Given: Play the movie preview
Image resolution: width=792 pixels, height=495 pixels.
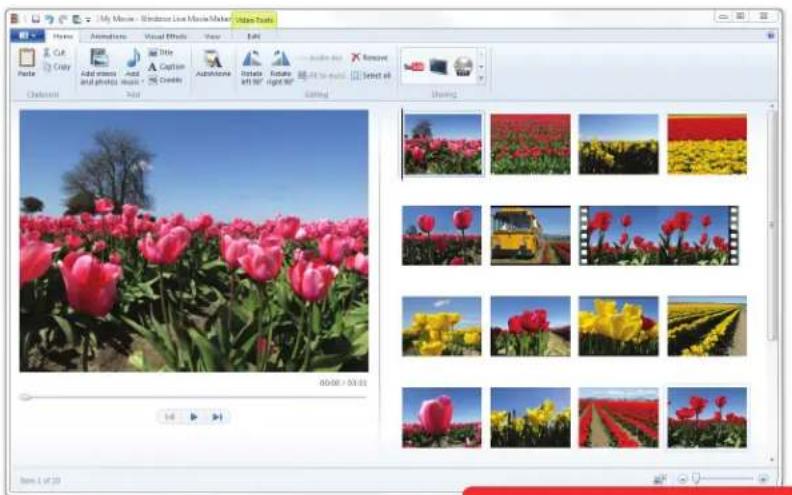Looking at the screenshot, I should [x=193, y=417].
